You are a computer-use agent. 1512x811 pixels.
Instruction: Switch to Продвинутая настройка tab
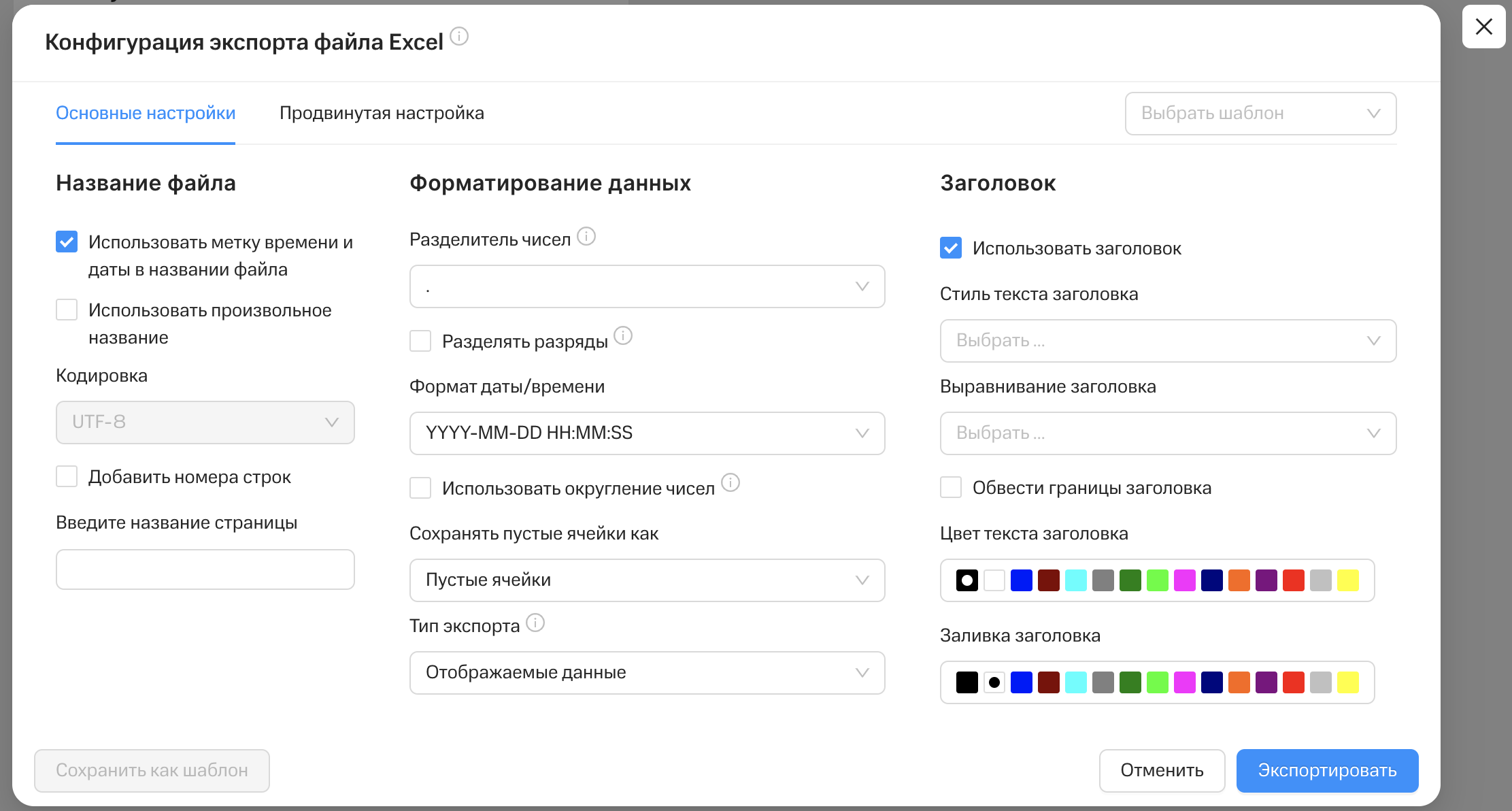(x=382, y=113)
